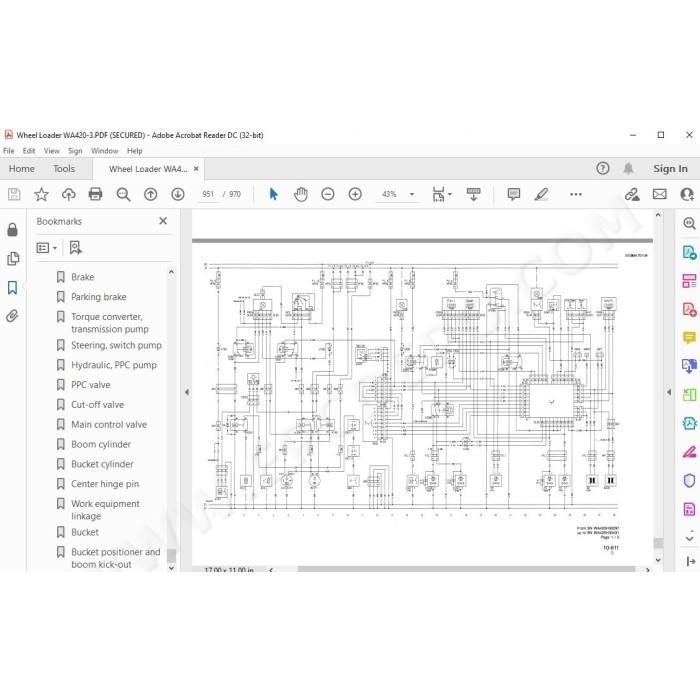Open the PPC valve bookmark
The image size is (700, 700).
coord(91,385)
